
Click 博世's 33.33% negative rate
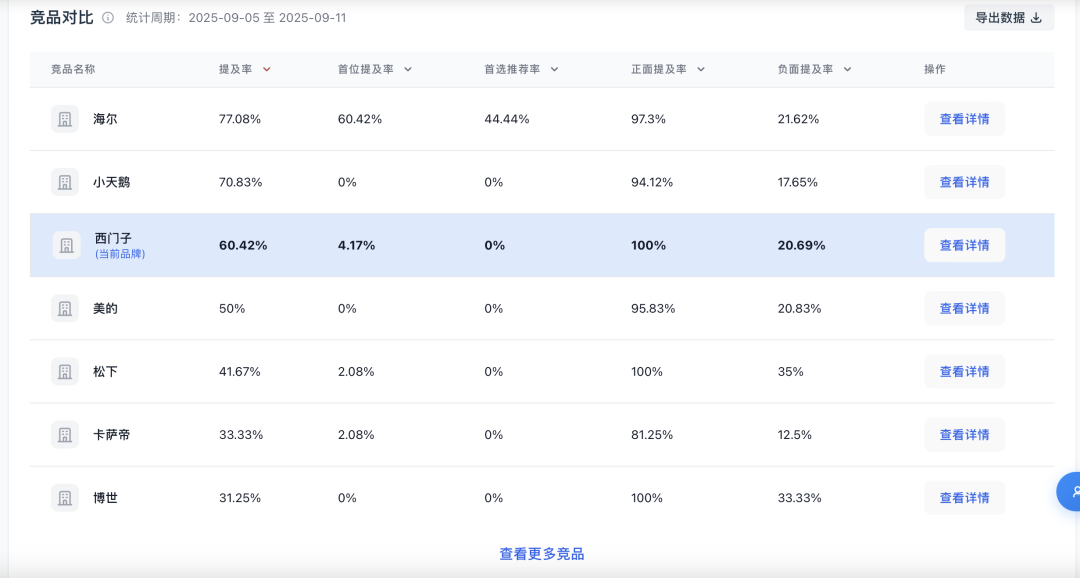(x=799, y=498)
